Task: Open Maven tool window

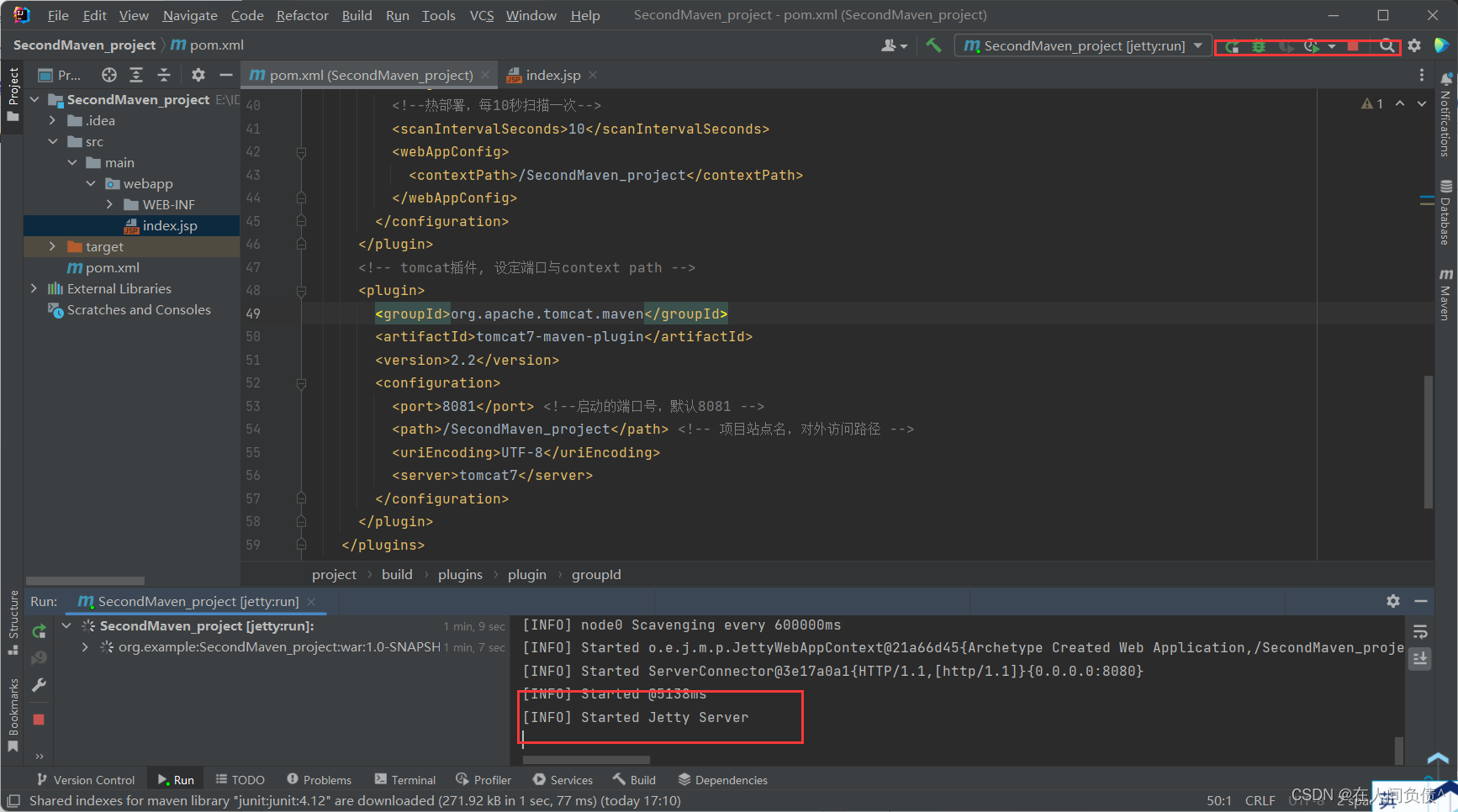Action: coord(1446,294)
